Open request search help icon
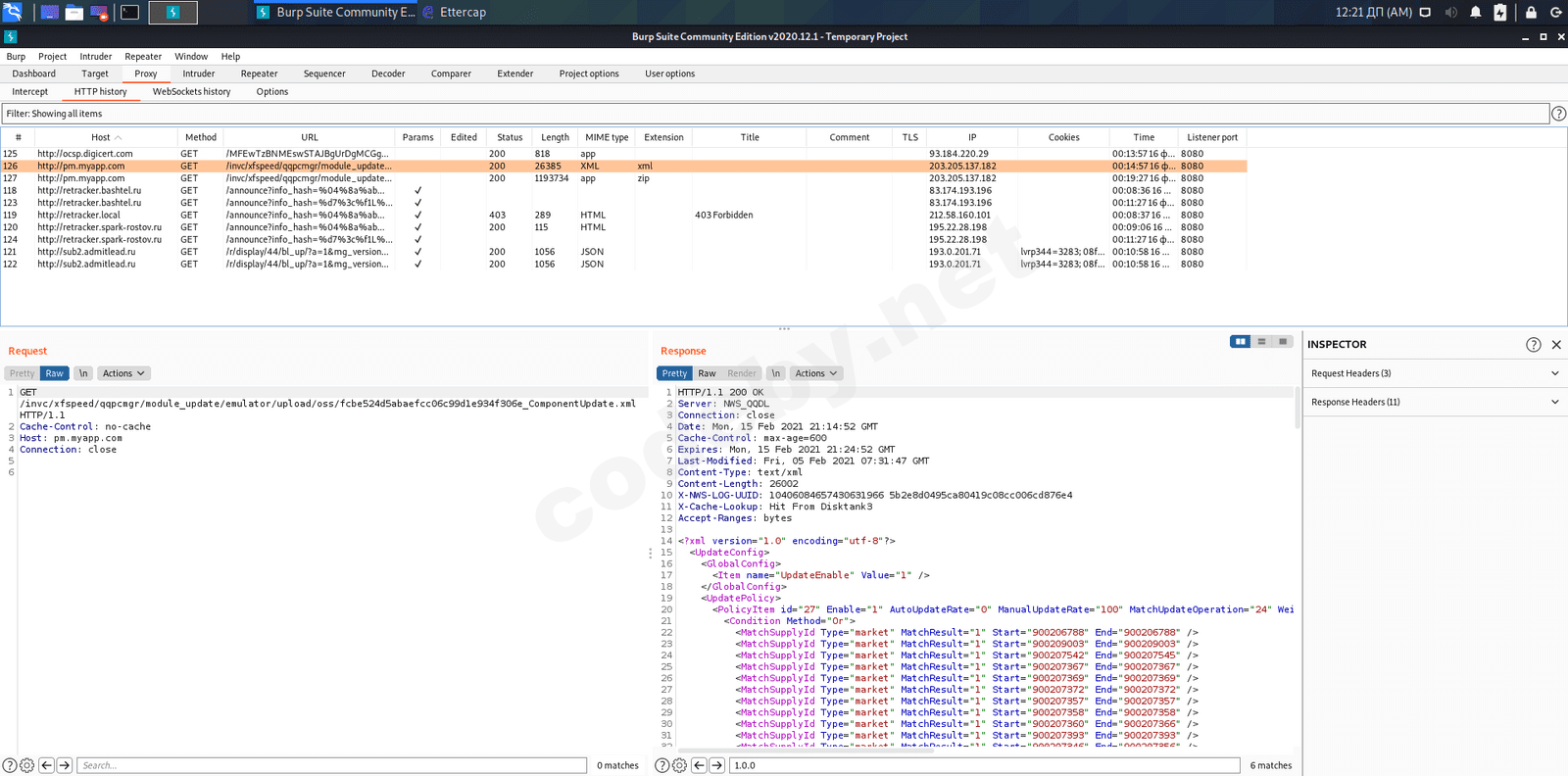The height and width of the screenshot is (776, 1568). pos(10,765)
